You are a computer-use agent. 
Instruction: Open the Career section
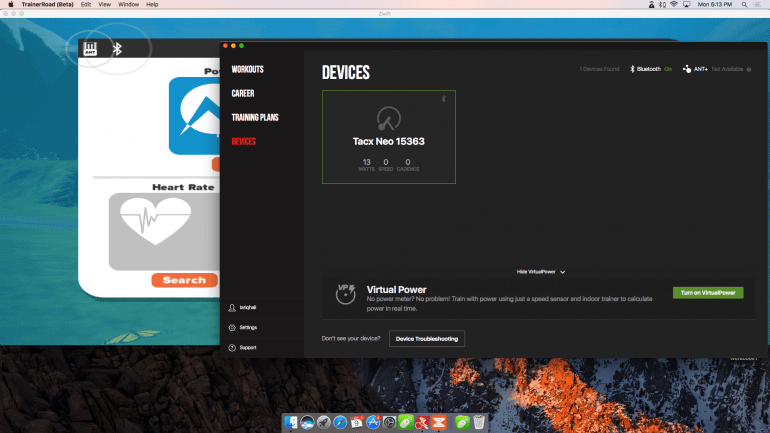pos(243,93)
